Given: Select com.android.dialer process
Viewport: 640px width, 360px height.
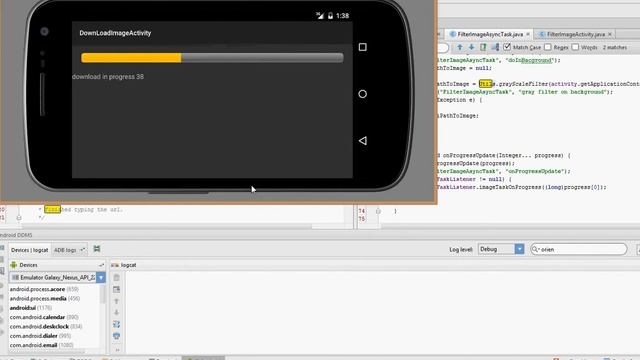Looking at the screenshot, I should point(40,336).
